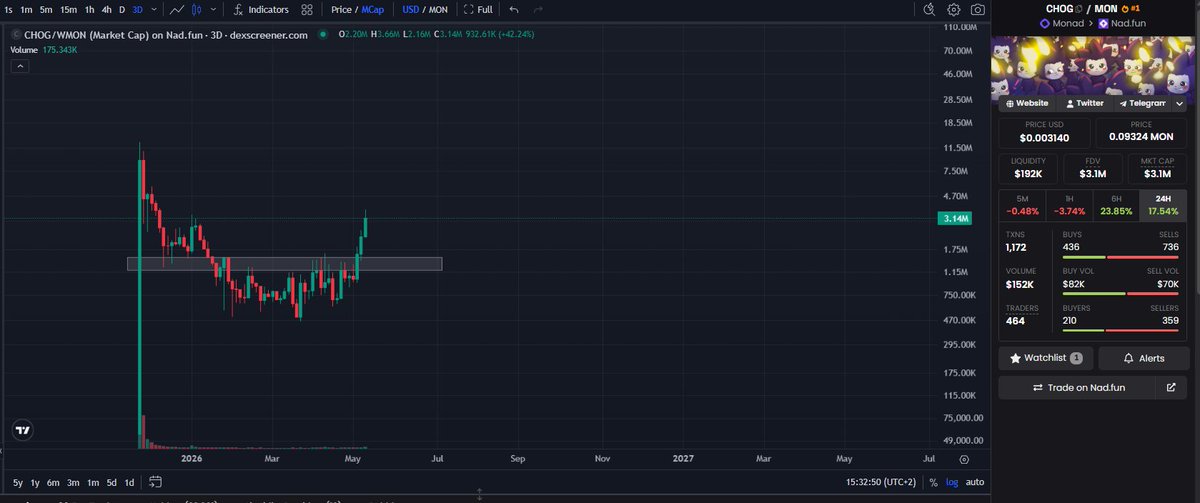1200x503 pixels.
Task: Click the TradingView logo
Action: [x=22, y=430]
